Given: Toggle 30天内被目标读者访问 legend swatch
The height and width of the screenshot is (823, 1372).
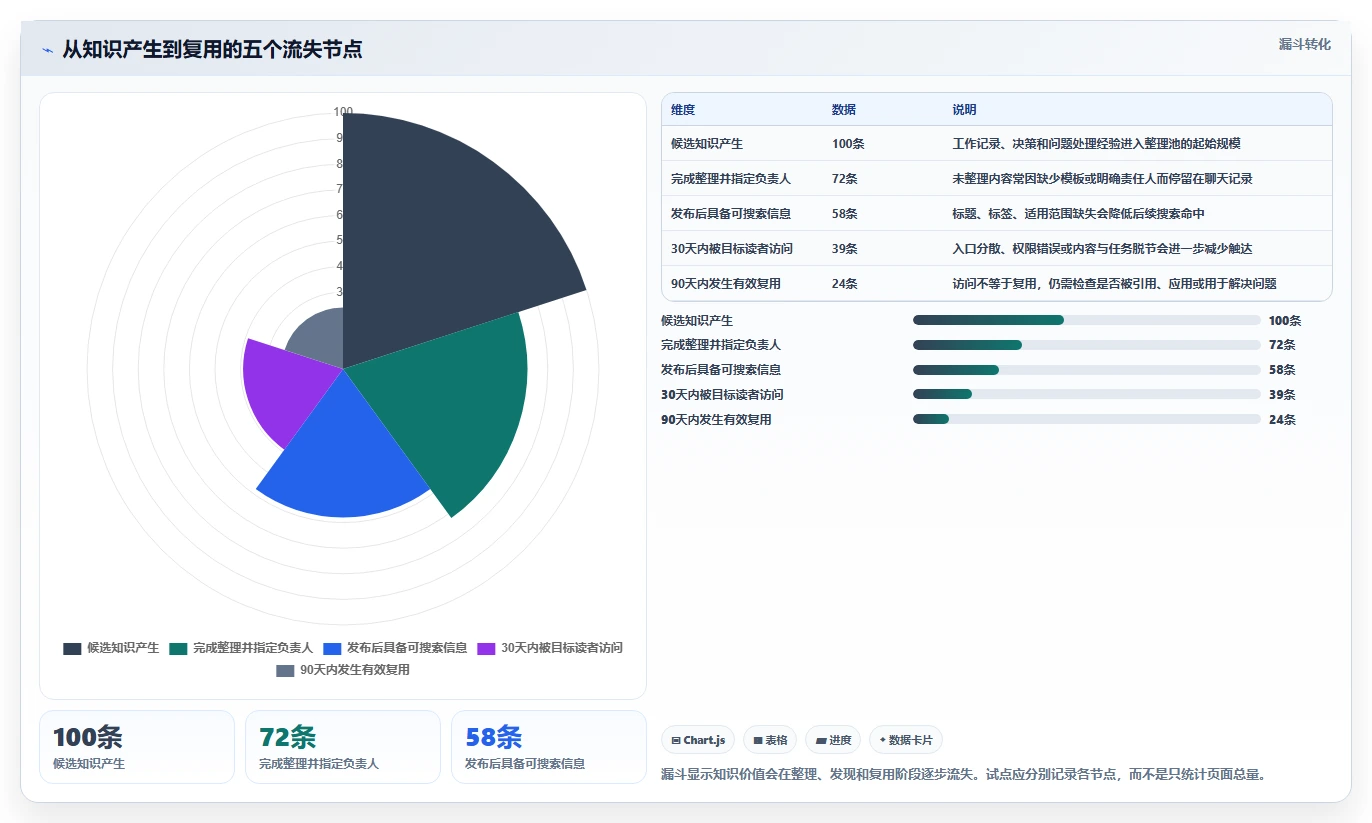Looking at the screenshot, I should pos(486,648).
